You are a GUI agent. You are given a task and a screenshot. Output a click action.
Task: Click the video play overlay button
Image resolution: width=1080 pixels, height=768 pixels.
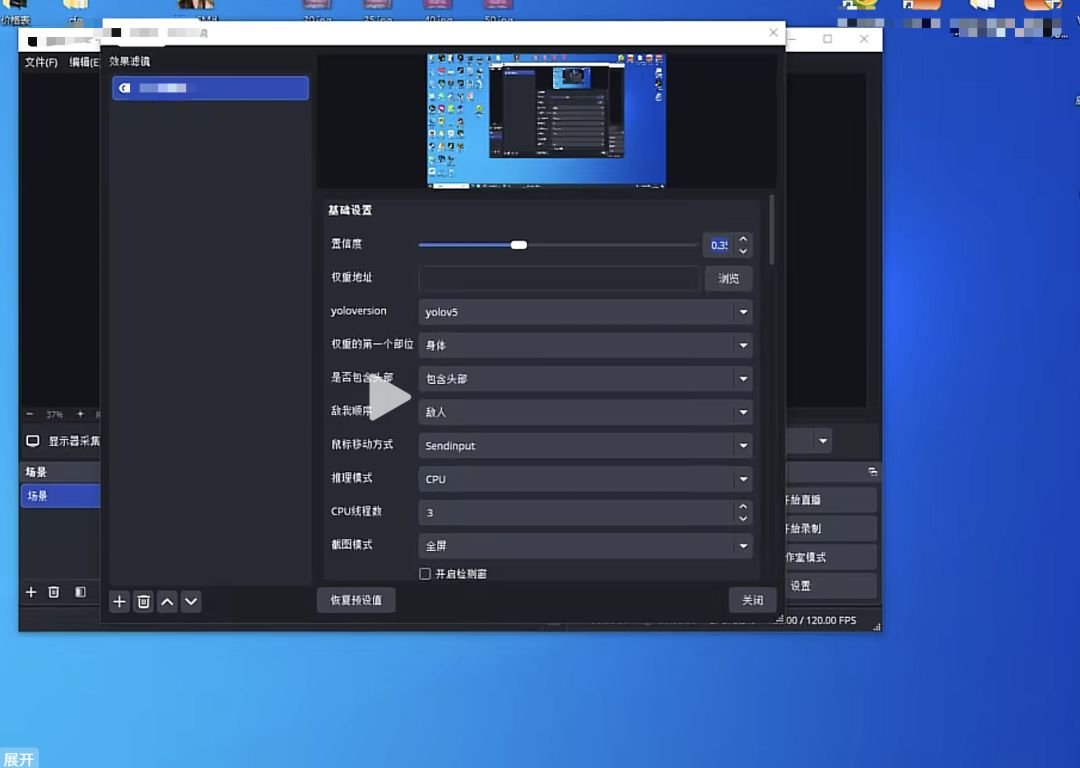tap(390, 397)
